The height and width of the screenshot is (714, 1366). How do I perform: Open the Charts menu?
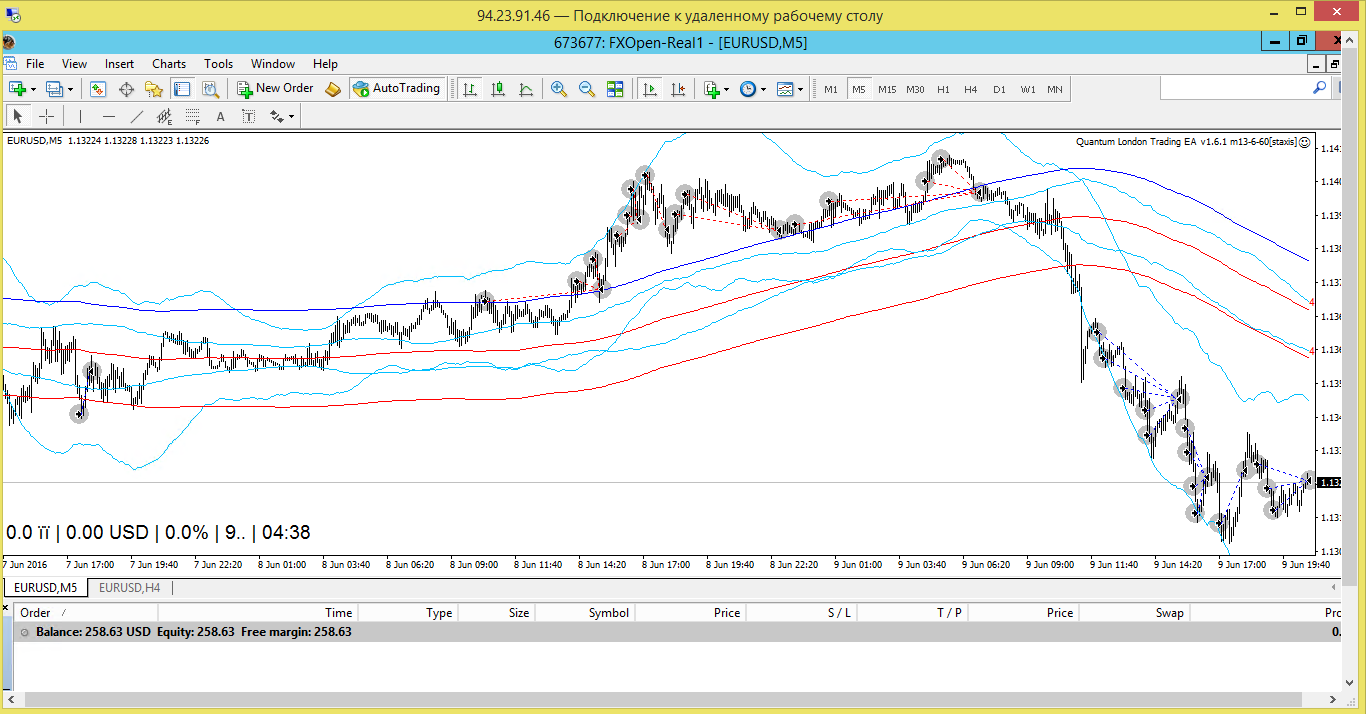169,63
